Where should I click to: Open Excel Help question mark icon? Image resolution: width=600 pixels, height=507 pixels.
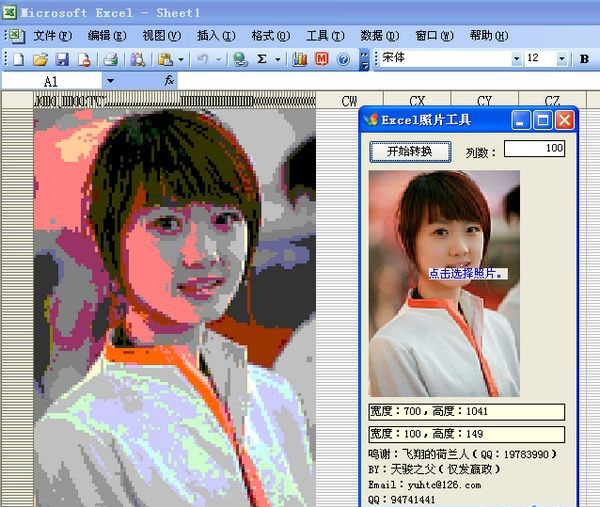344,59
